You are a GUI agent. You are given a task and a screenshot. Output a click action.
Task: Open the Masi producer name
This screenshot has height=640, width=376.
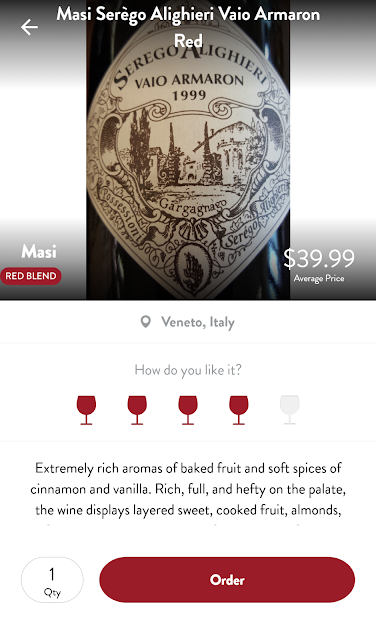39,251
